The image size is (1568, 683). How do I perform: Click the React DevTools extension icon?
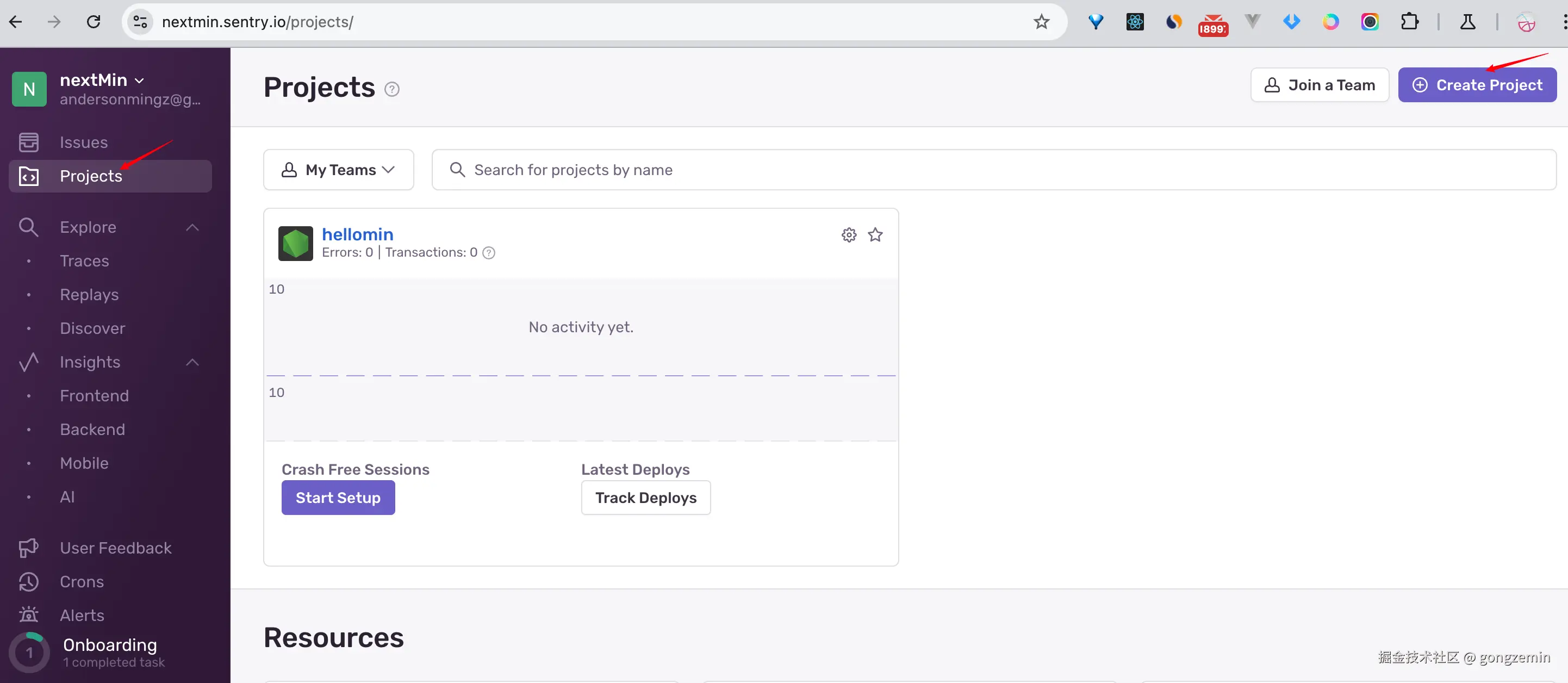click(1135, 22)
